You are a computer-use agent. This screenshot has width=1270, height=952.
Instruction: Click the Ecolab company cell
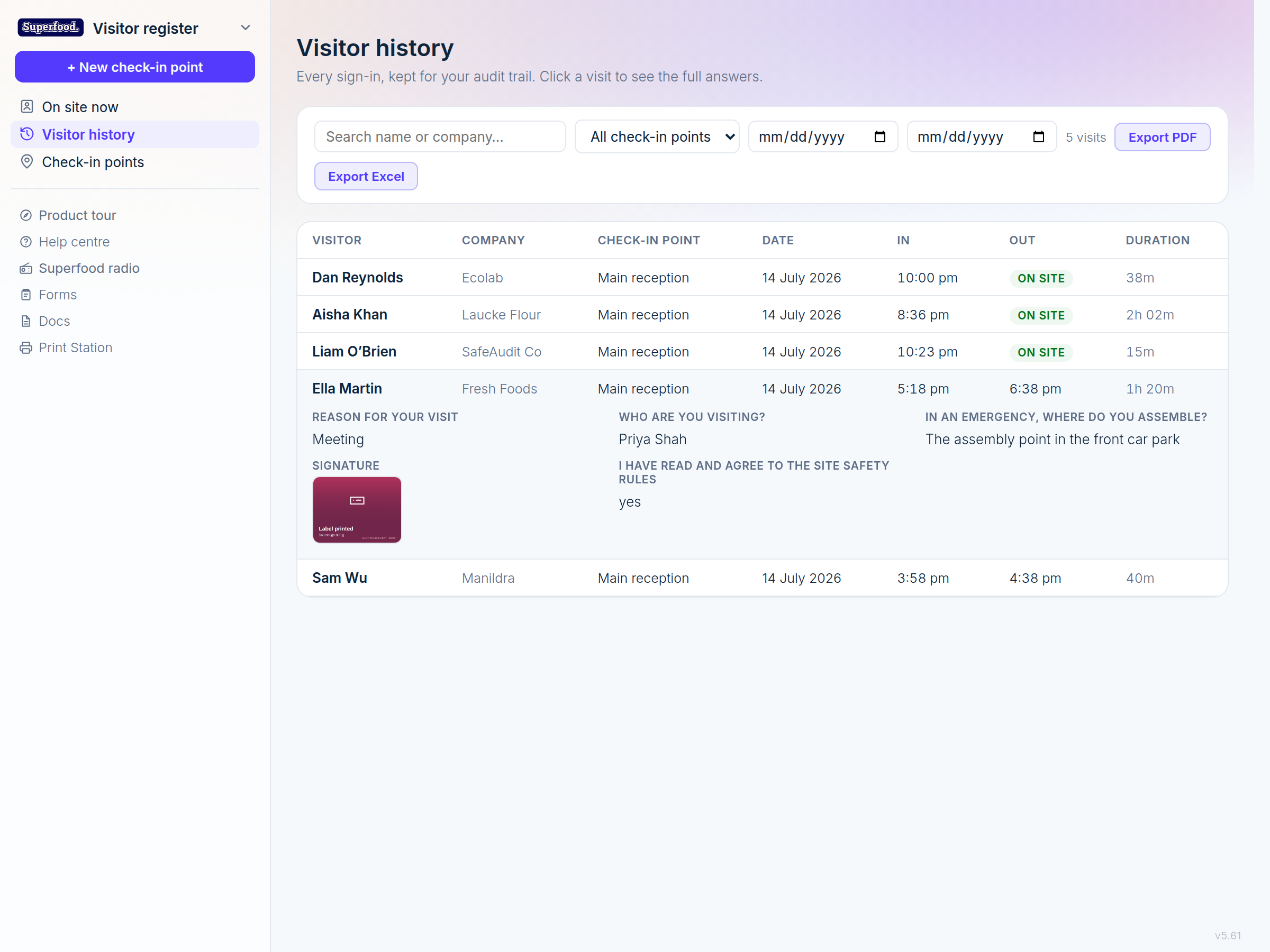point(482,278)
